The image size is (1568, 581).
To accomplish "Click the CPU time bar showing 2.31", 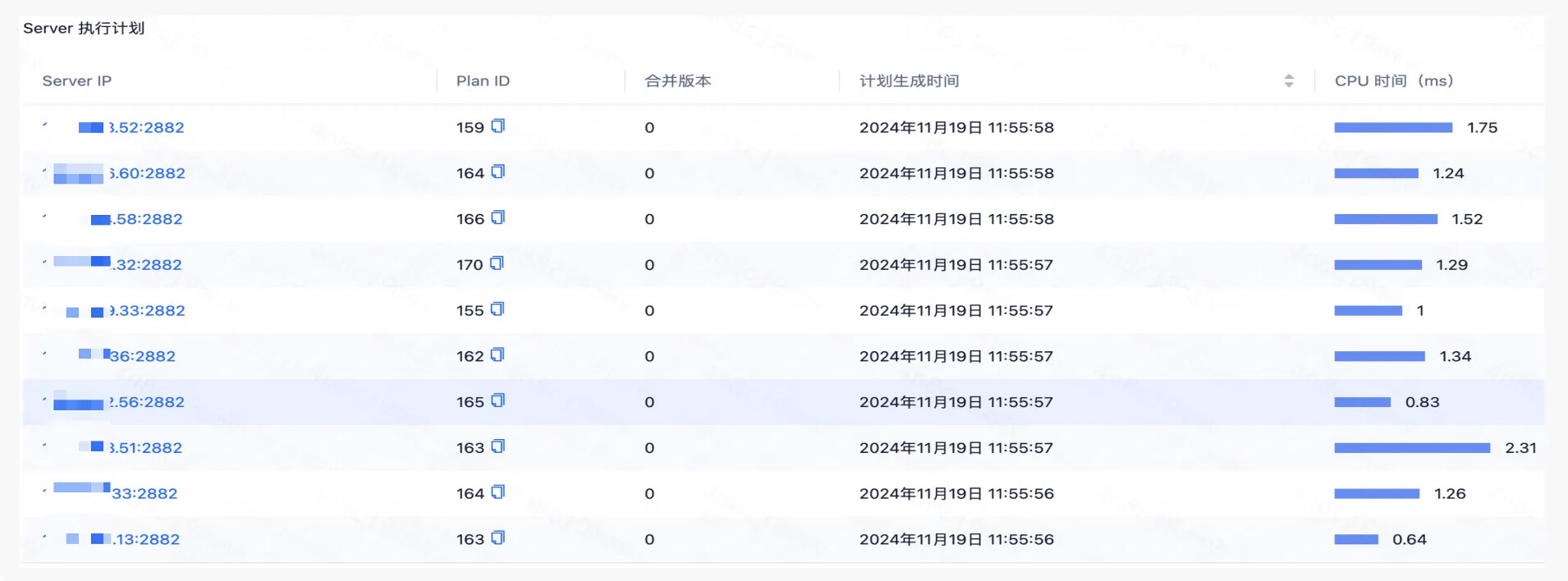I will point(1411,448).
